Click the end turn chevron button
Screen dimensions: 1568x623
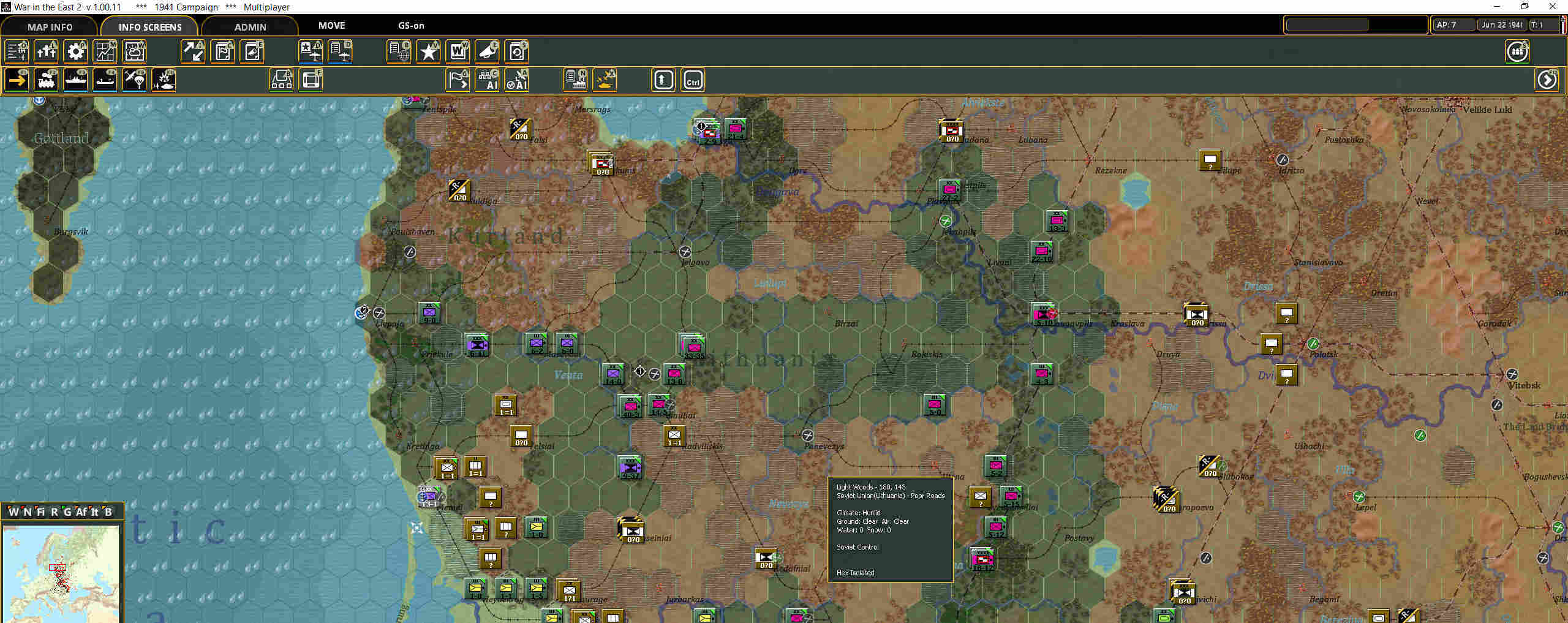pyautogui.click(x=1547, y=80)
